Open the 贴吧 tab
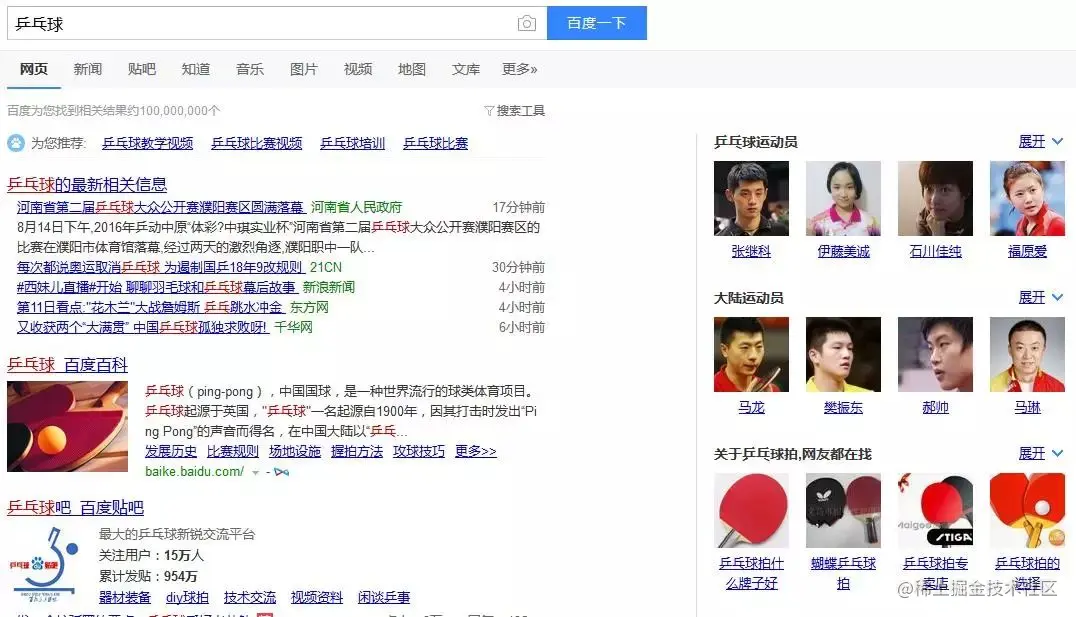 tap(141, 69)
